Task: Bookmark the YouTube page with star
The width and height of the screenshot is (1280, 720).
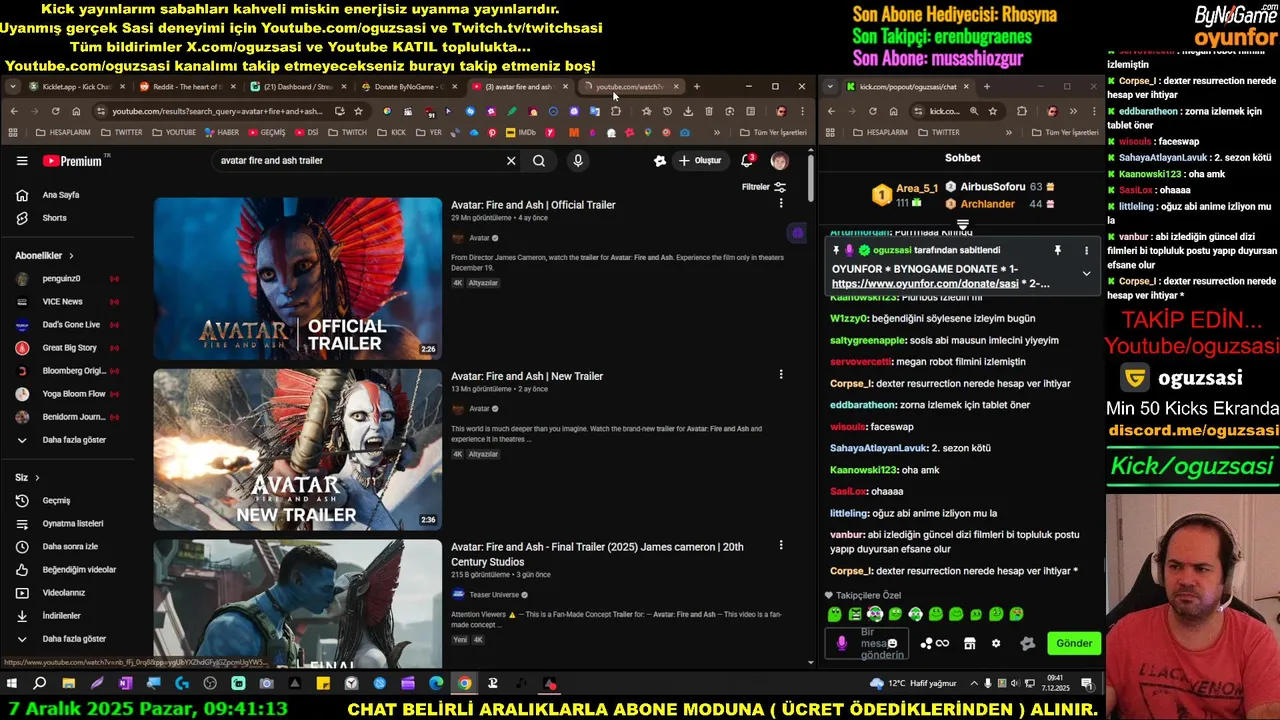Action: (358, 111)
